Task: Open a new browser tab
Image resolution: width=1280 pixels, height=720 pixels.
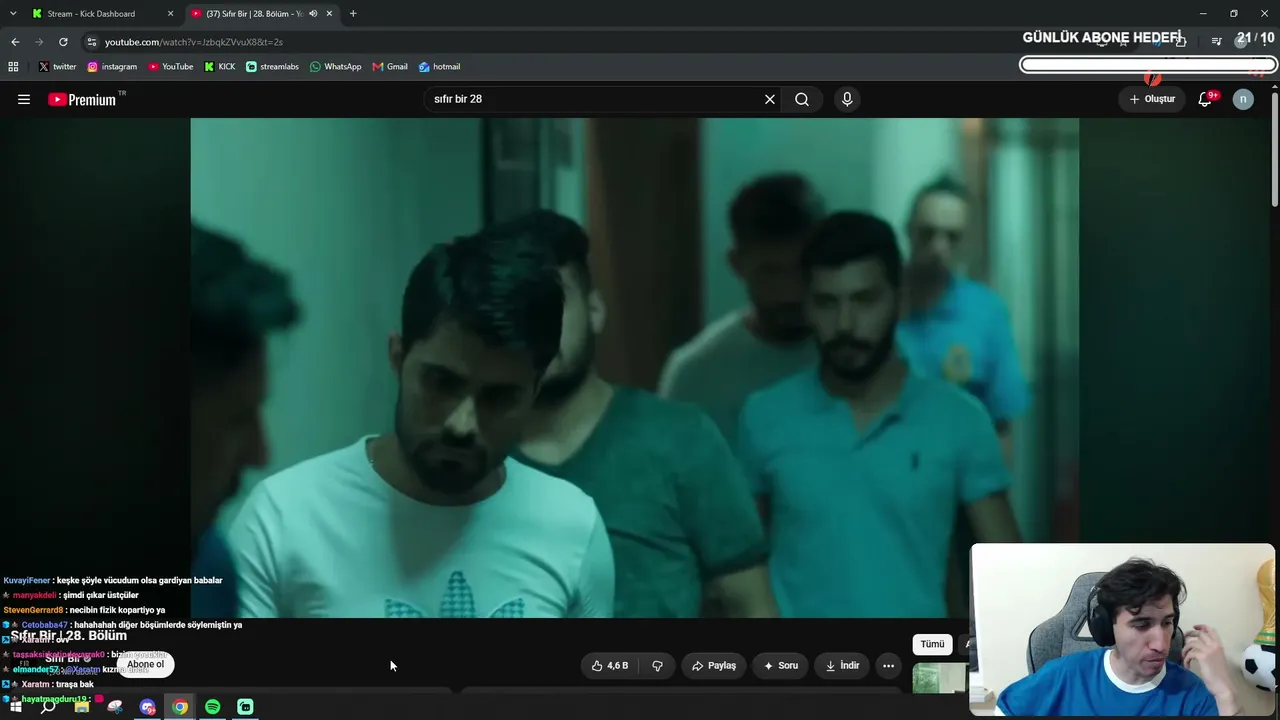Action: [x=353, y=14]
